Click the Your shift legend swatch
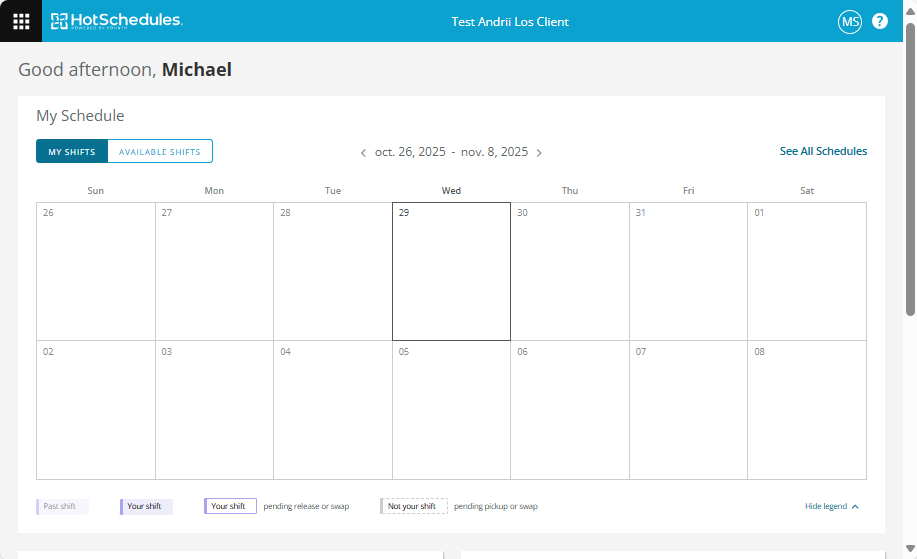Viewport: 917px width, 559px height. tap(146, 506)
